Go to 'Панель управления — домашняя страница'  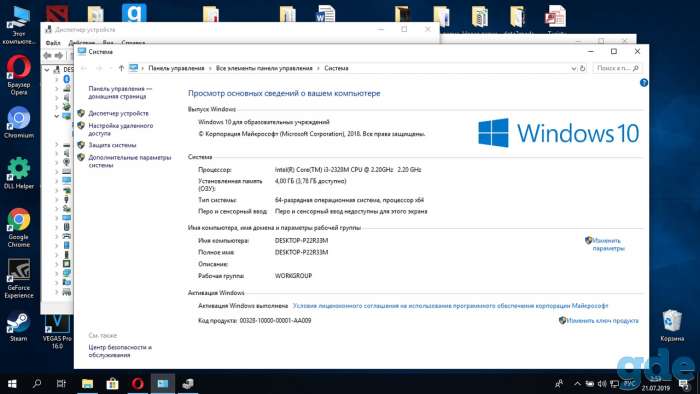click(x=120, y=92)
